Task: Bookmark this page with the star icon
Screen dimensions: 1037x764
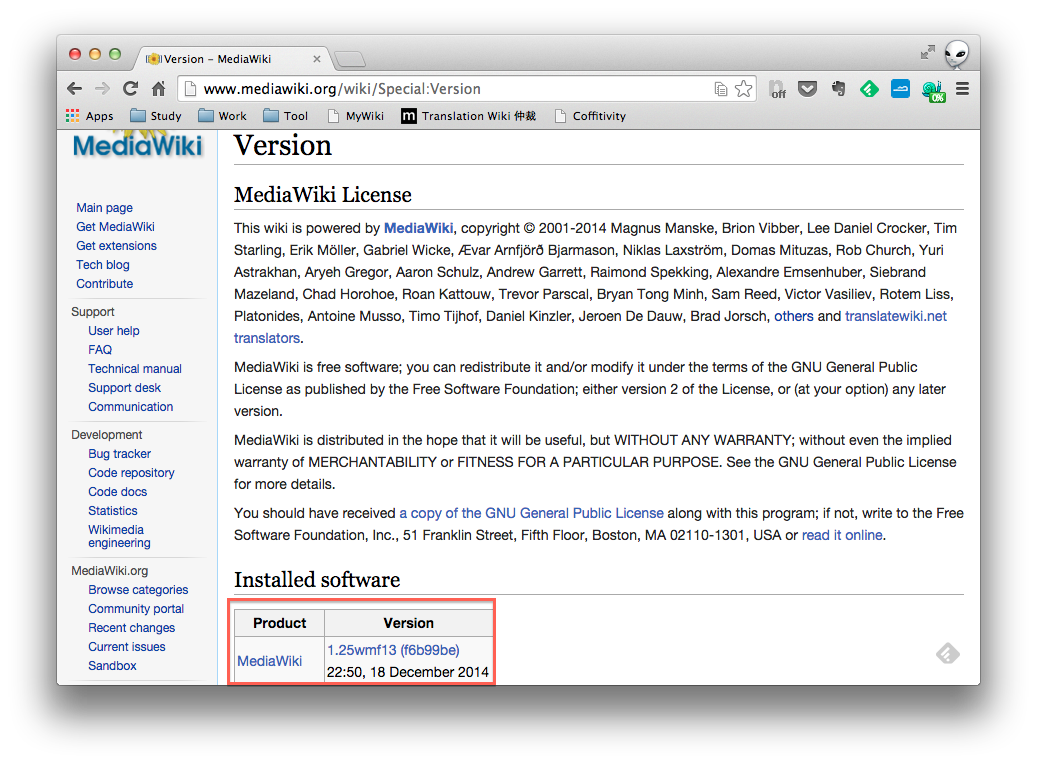Action: pos(743,89)
